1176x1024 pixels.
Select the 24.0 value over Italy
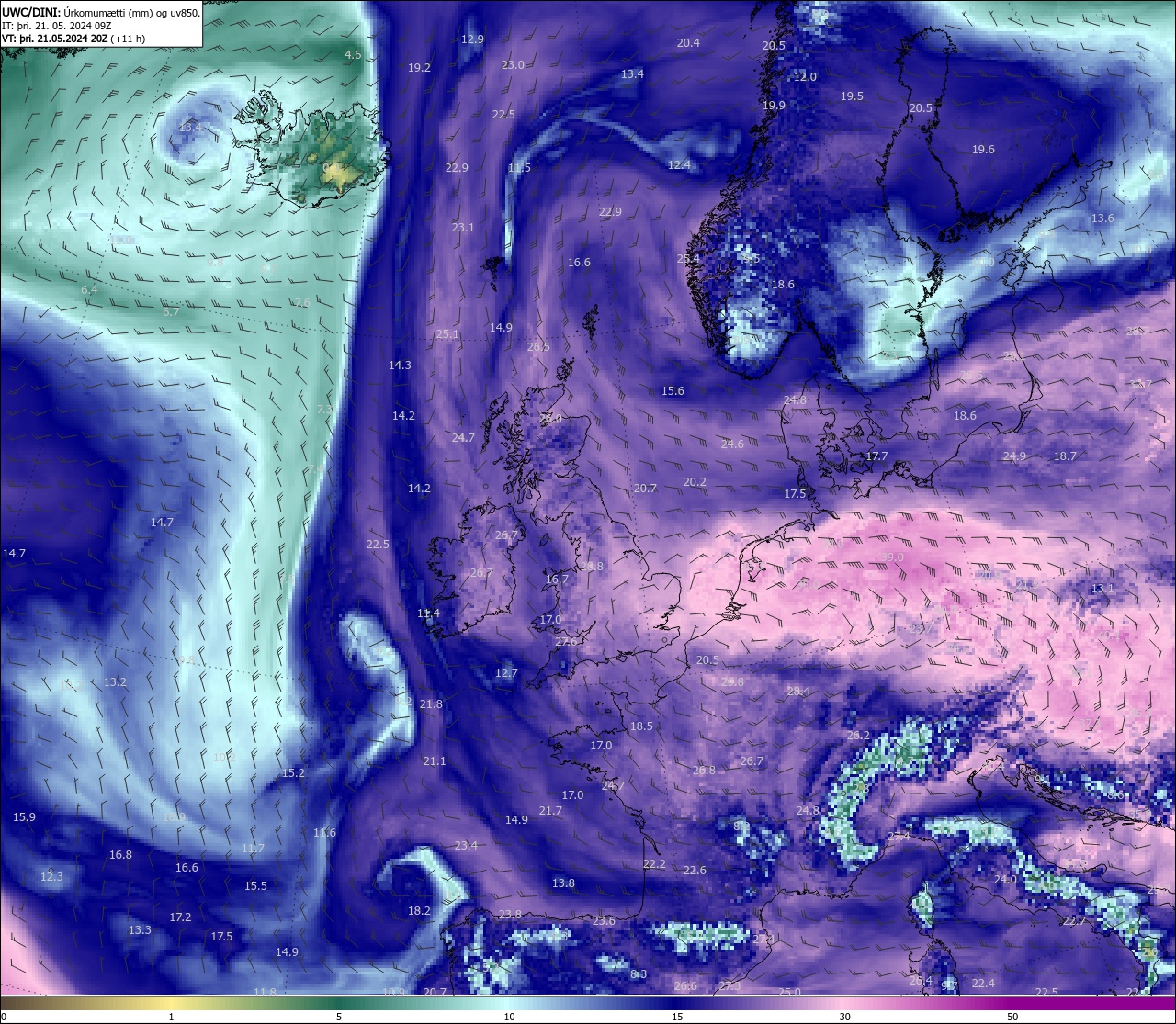[x=1005, y=880]
